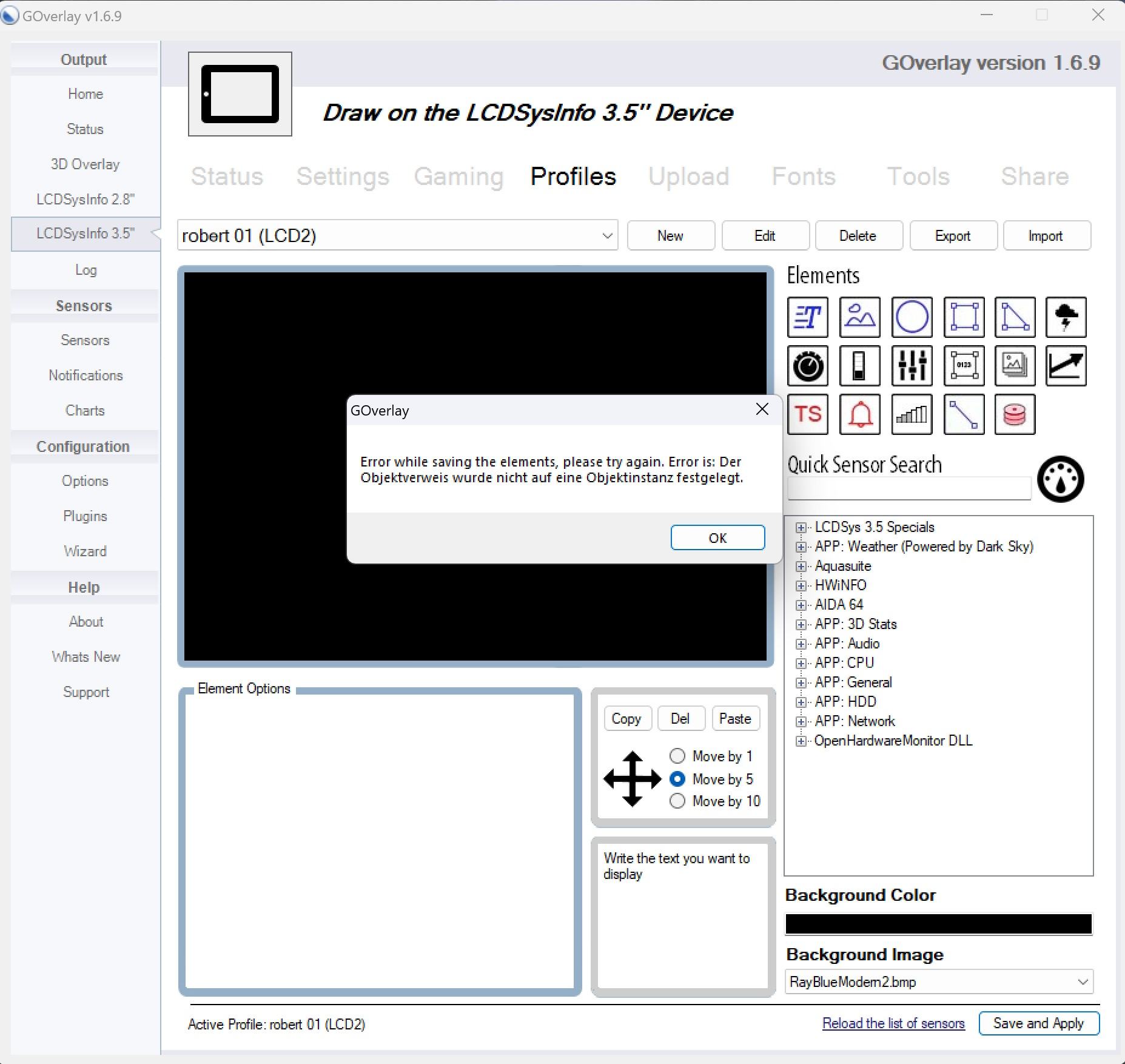The width and height of the screenshot is (1125, 1064).
Task: Add the red bell alarm element
Action: coord(860,414)
